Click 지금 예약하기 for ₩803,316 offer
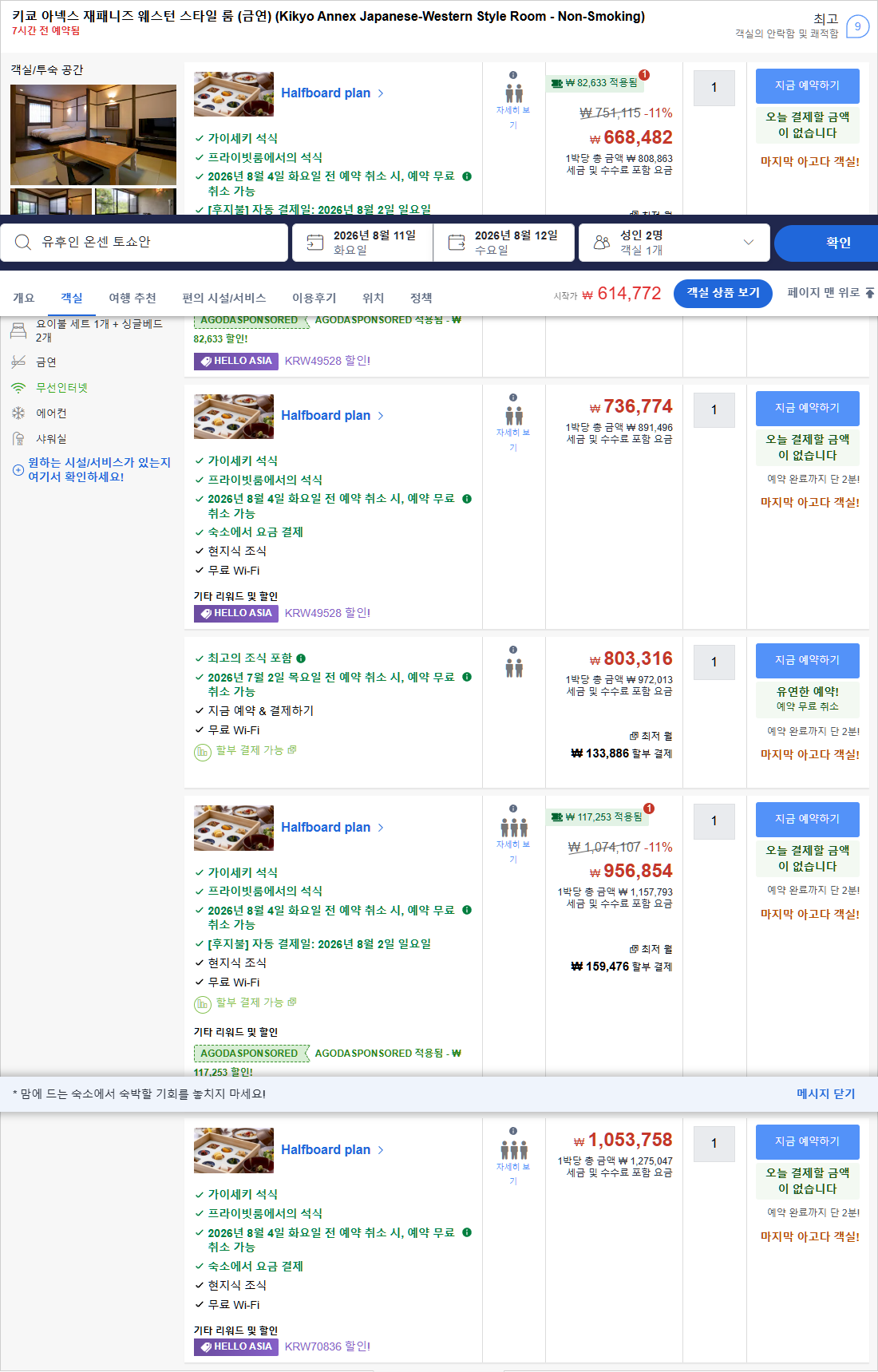The height and width of the screenshot is (1372, 878). [808, 660]
